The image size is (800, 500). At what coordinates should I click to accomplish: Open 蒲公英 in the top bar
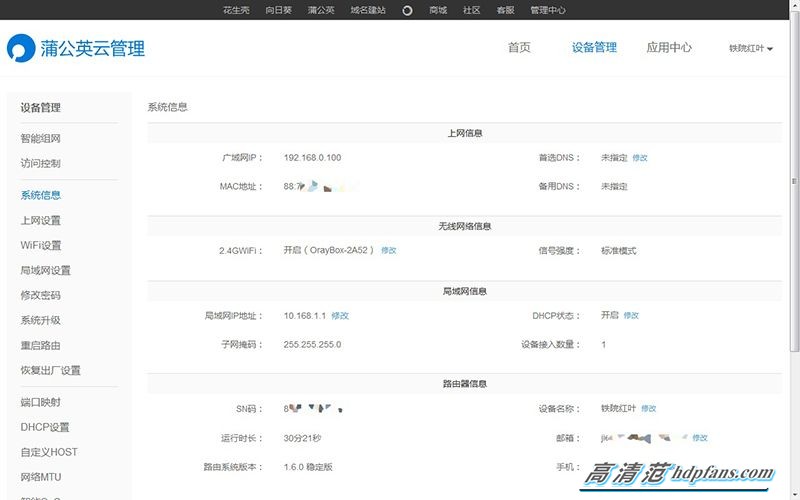click(321, 10)
